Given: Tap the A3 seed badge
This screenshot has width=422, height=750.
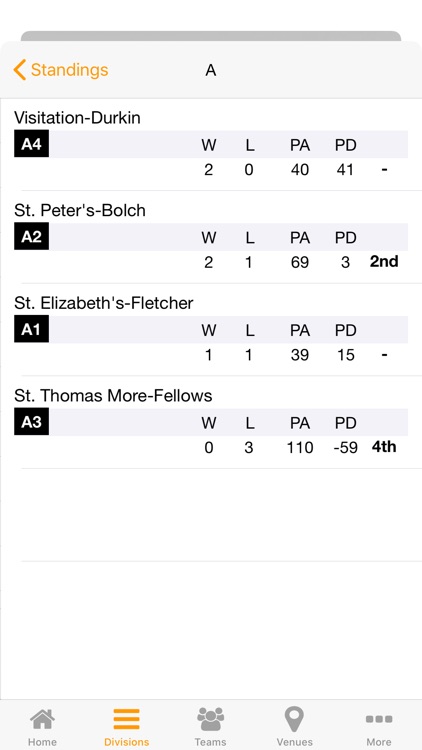Looking at the screenshot, I should [x=32, y=422].
